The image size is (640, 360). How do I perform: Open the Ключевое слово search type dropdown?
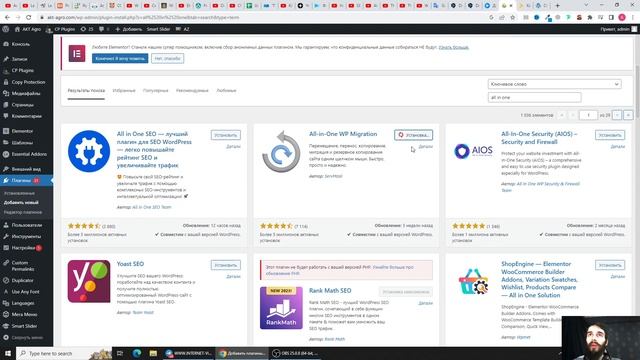[x=554, y=84]
